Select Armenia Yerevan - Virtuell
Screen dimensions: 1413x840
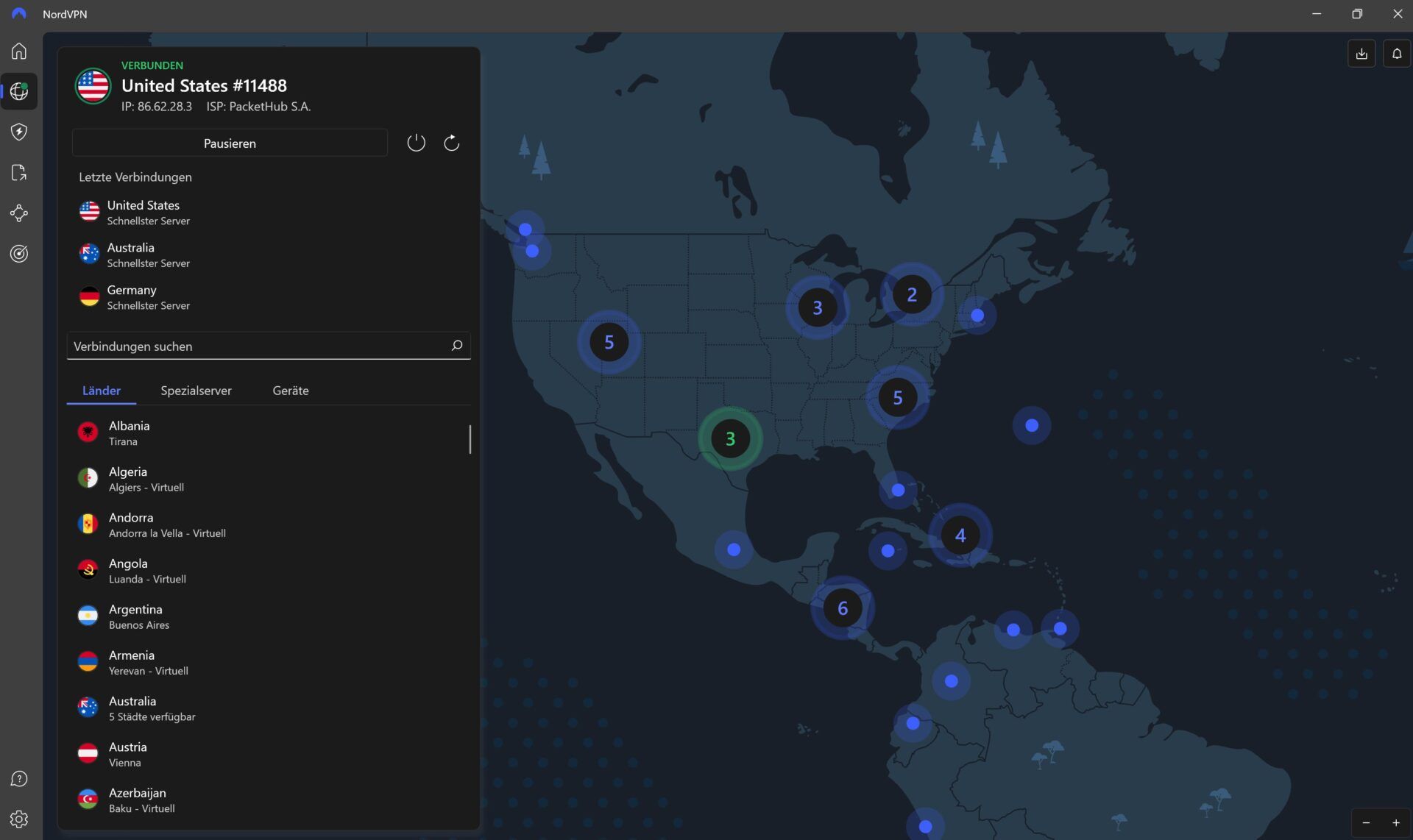pyautogui.click(x=267, y=662)
